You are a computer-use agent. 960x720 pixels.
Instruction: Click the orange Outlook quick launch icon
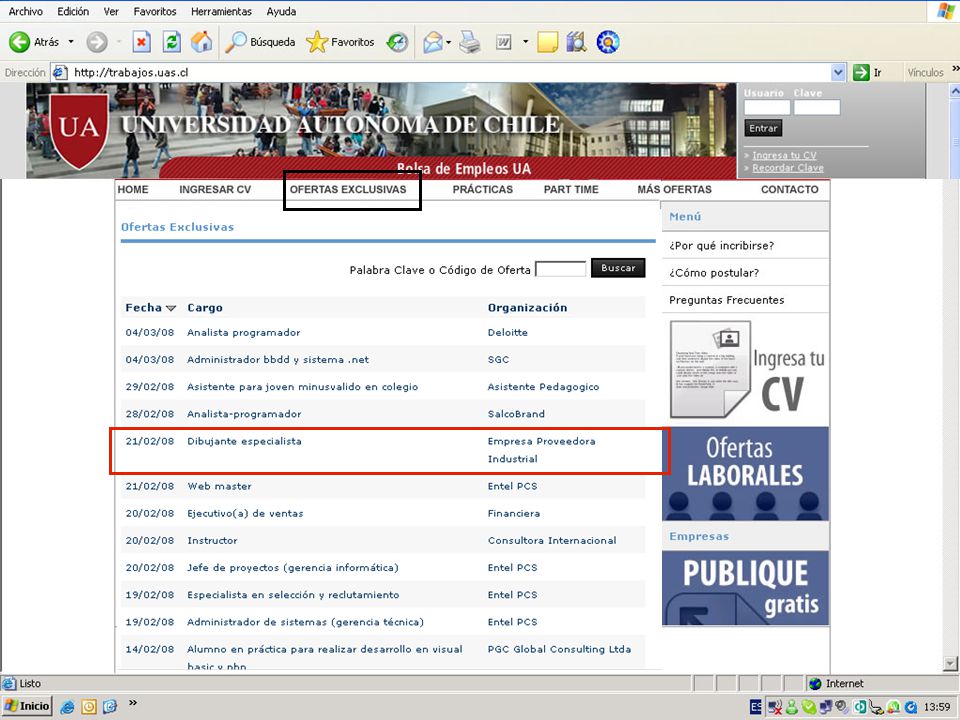click(x=89, y=707)
